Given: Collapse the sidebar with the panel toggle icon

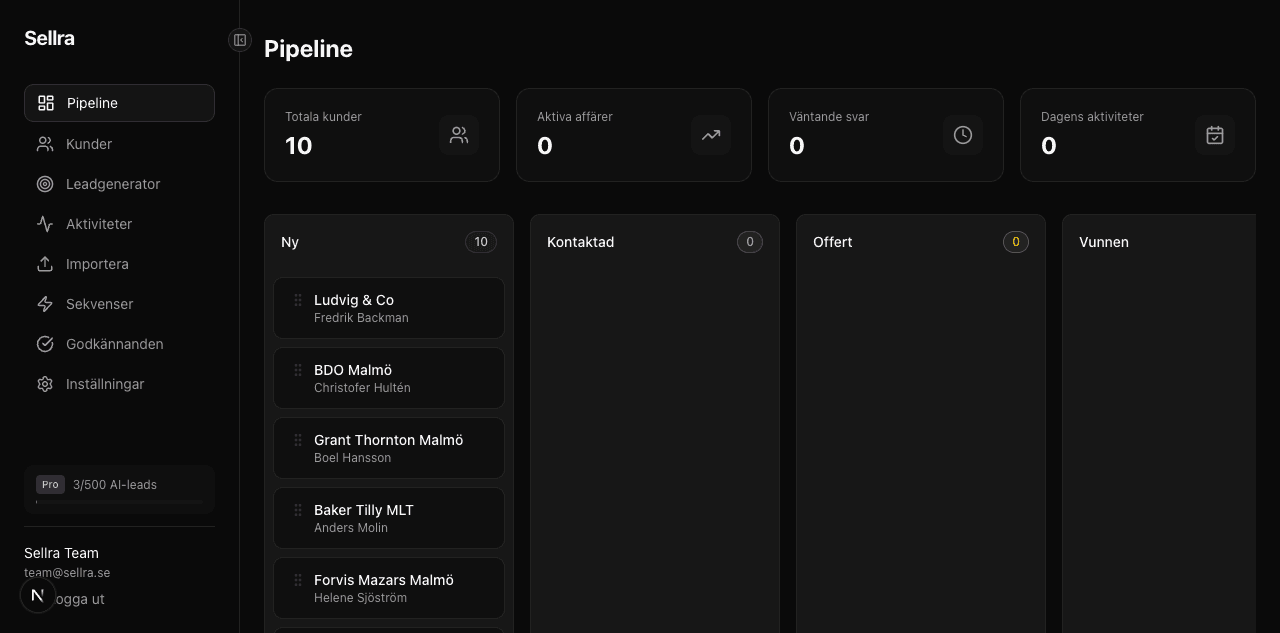Looking at the screenshot, I should click(239, 40).
